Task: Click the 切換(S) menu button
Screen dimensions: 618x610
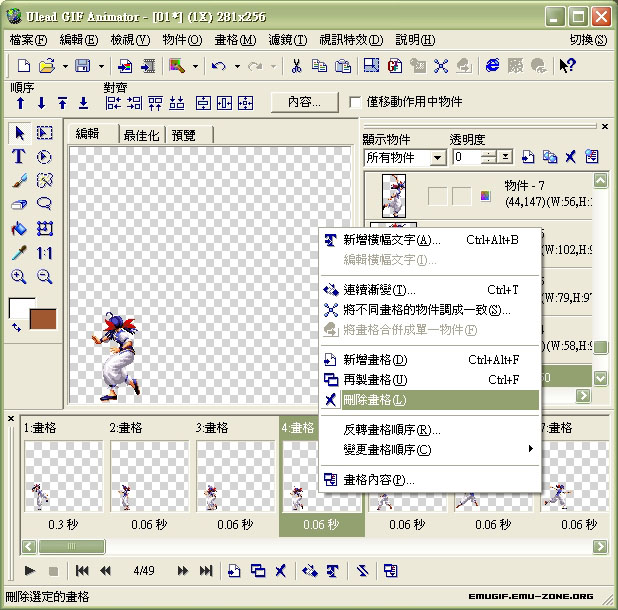Action: pos(588,40)
